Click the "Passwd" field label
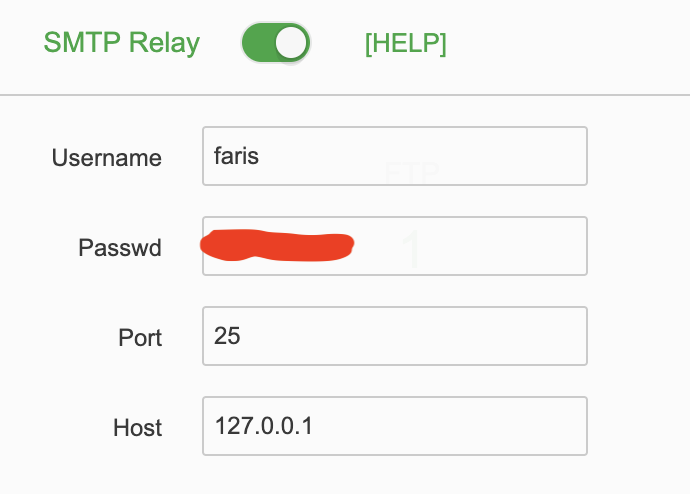The image size is (690, 494). (x=120, y=247)
